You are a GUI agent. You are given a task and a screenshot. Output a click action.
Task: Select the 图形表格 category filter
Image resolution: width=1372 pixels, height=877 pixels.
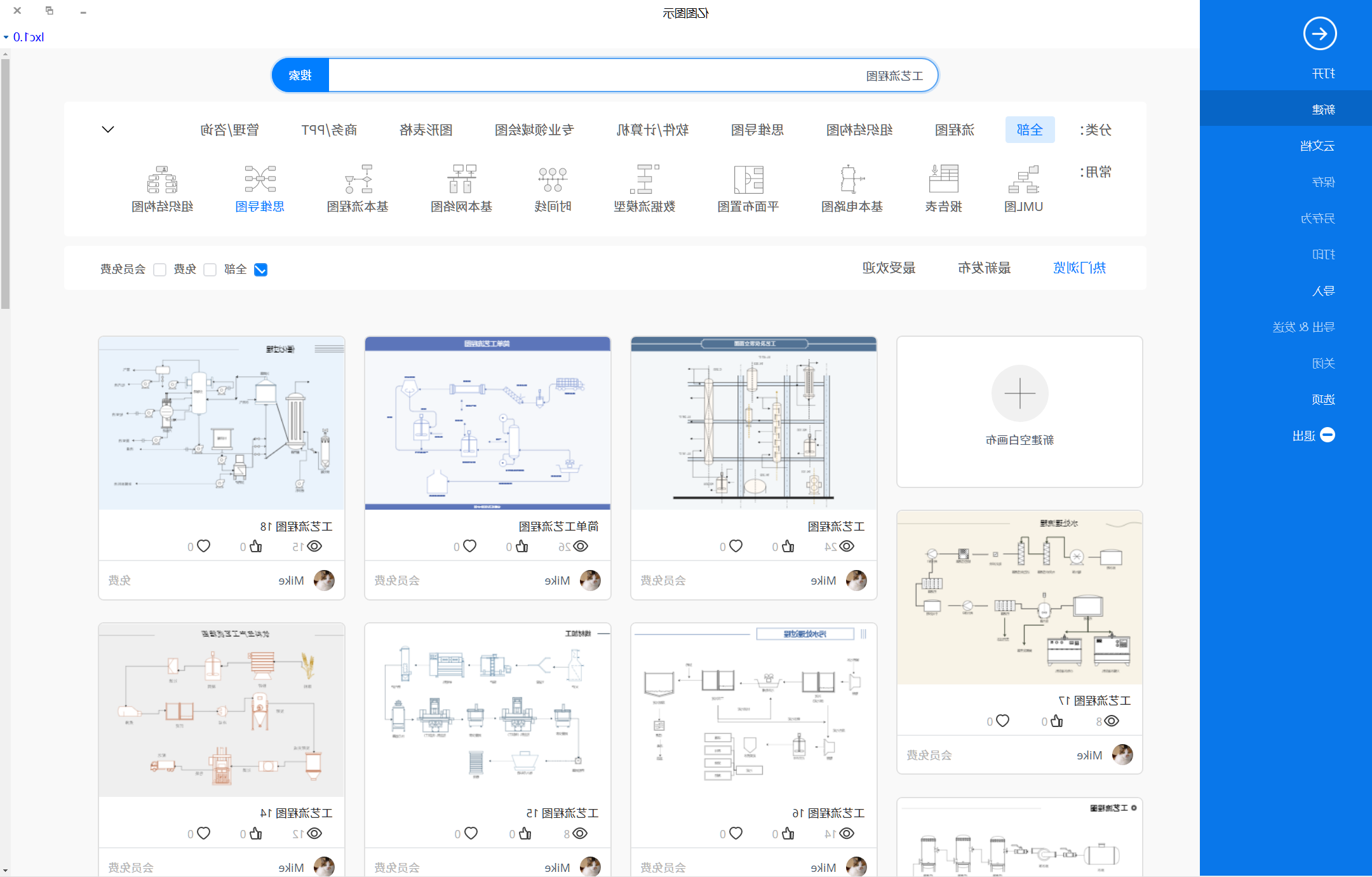[x=426, y=130]
